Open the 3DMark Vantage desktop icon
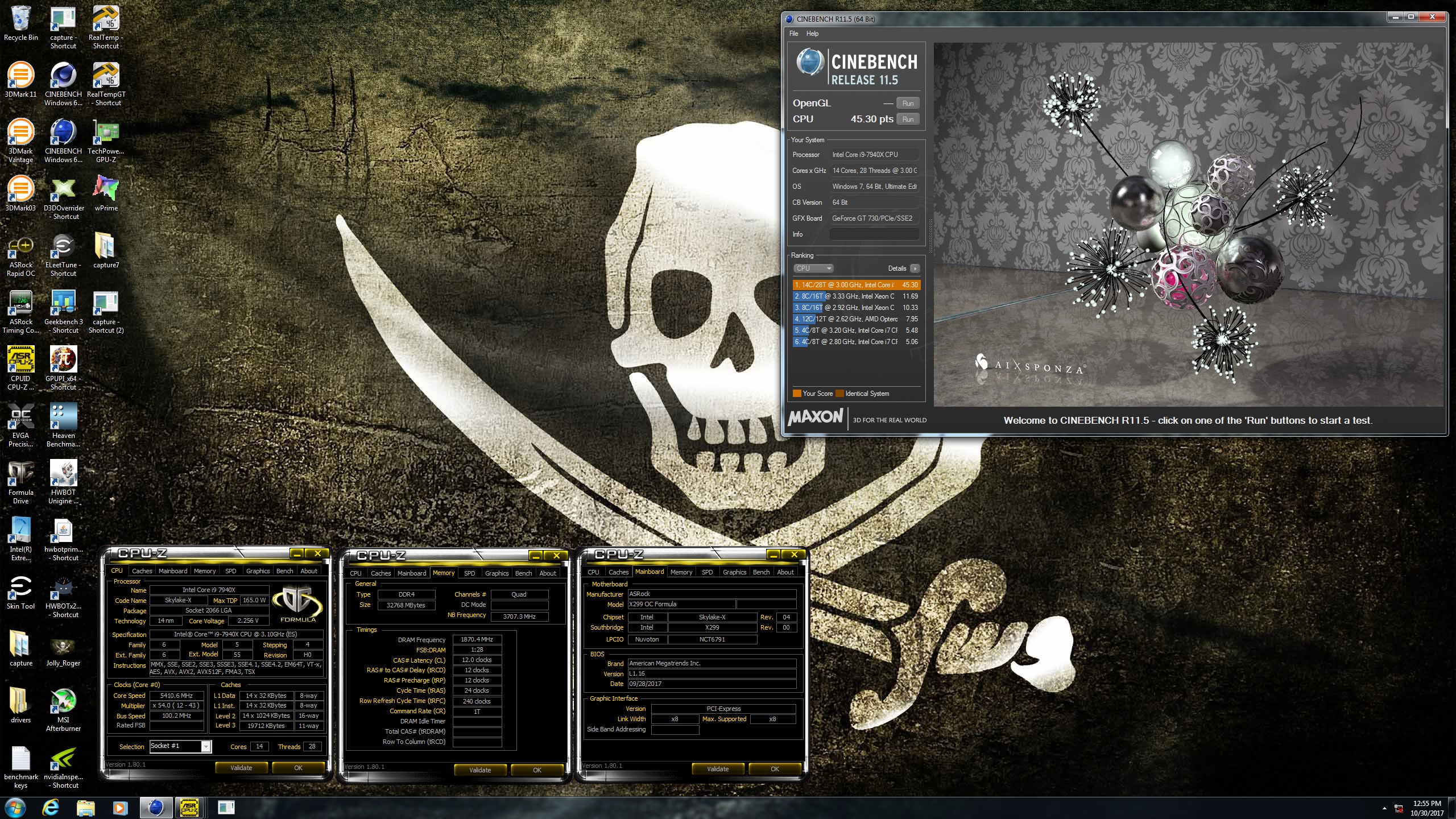Viewport: 1456px width, 819px height. pos(21,141)
